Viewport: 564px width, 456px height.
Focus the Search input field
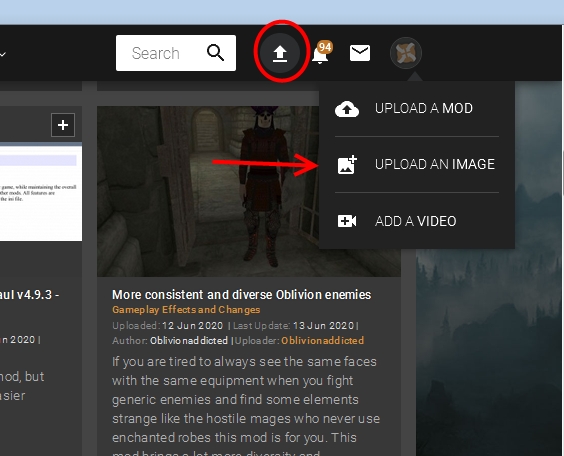point(176,53)
